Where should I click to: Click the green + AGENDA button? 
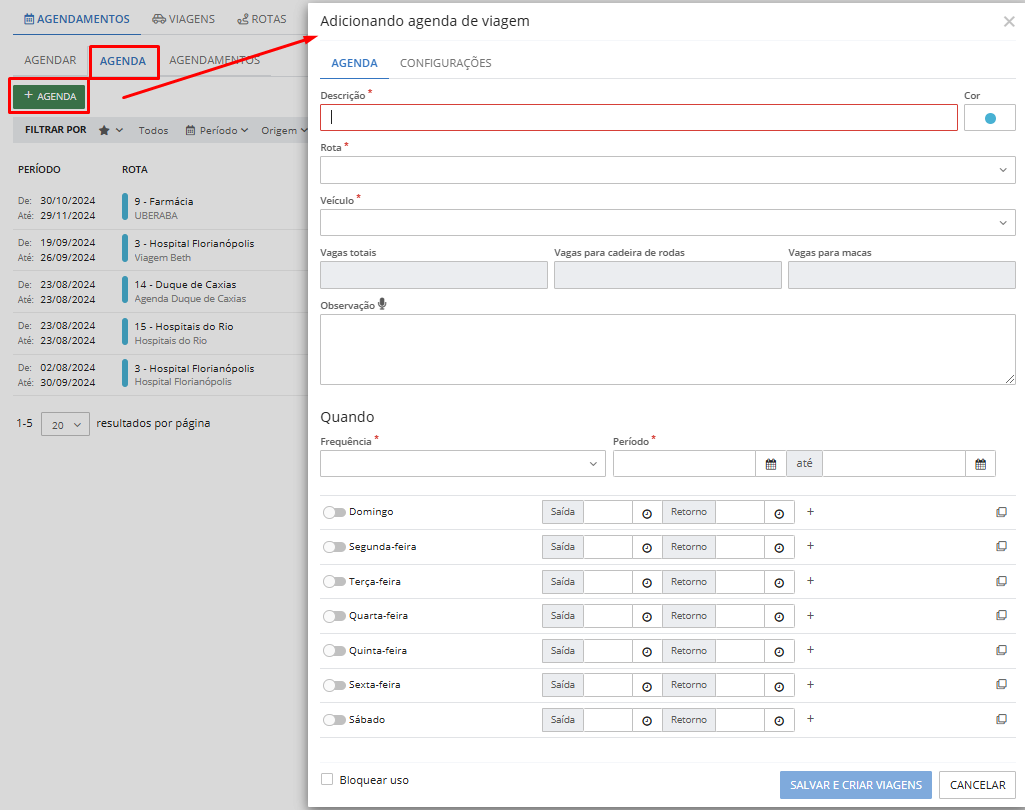coord(50,96)
